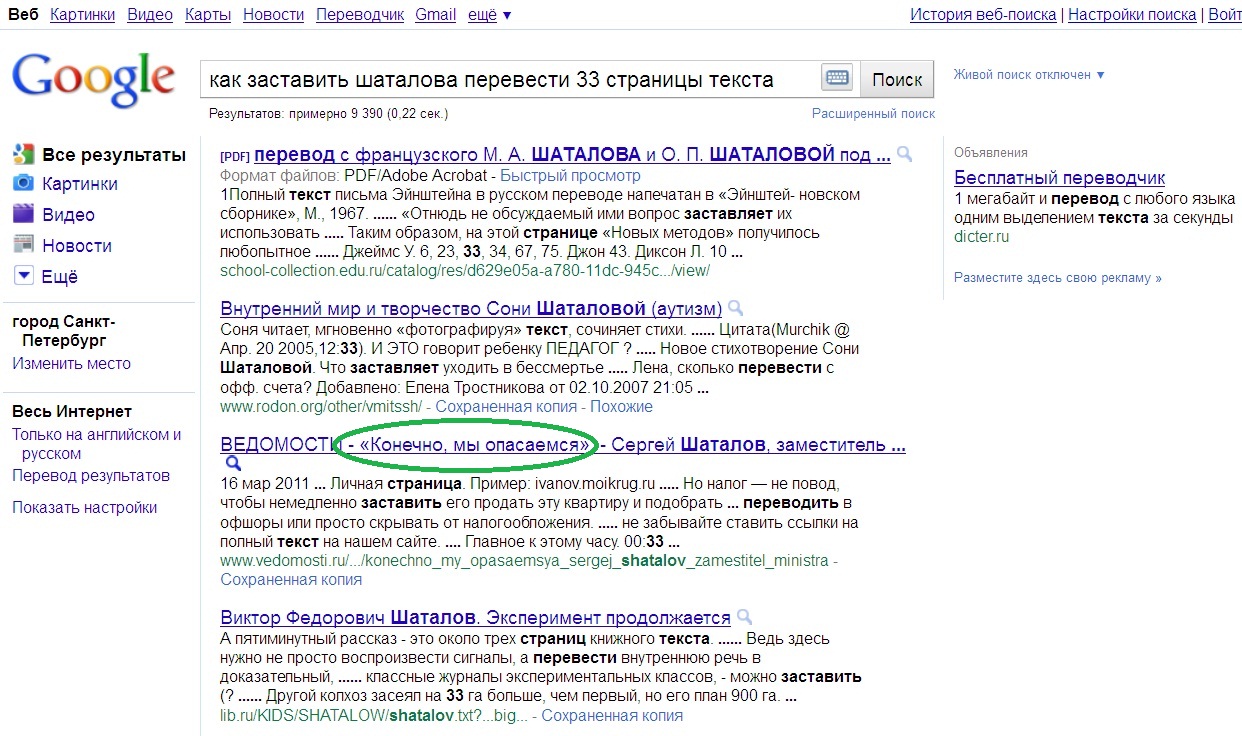Open the on-screen keyboard icon
Screen dimensions: 1242x736
836,79
